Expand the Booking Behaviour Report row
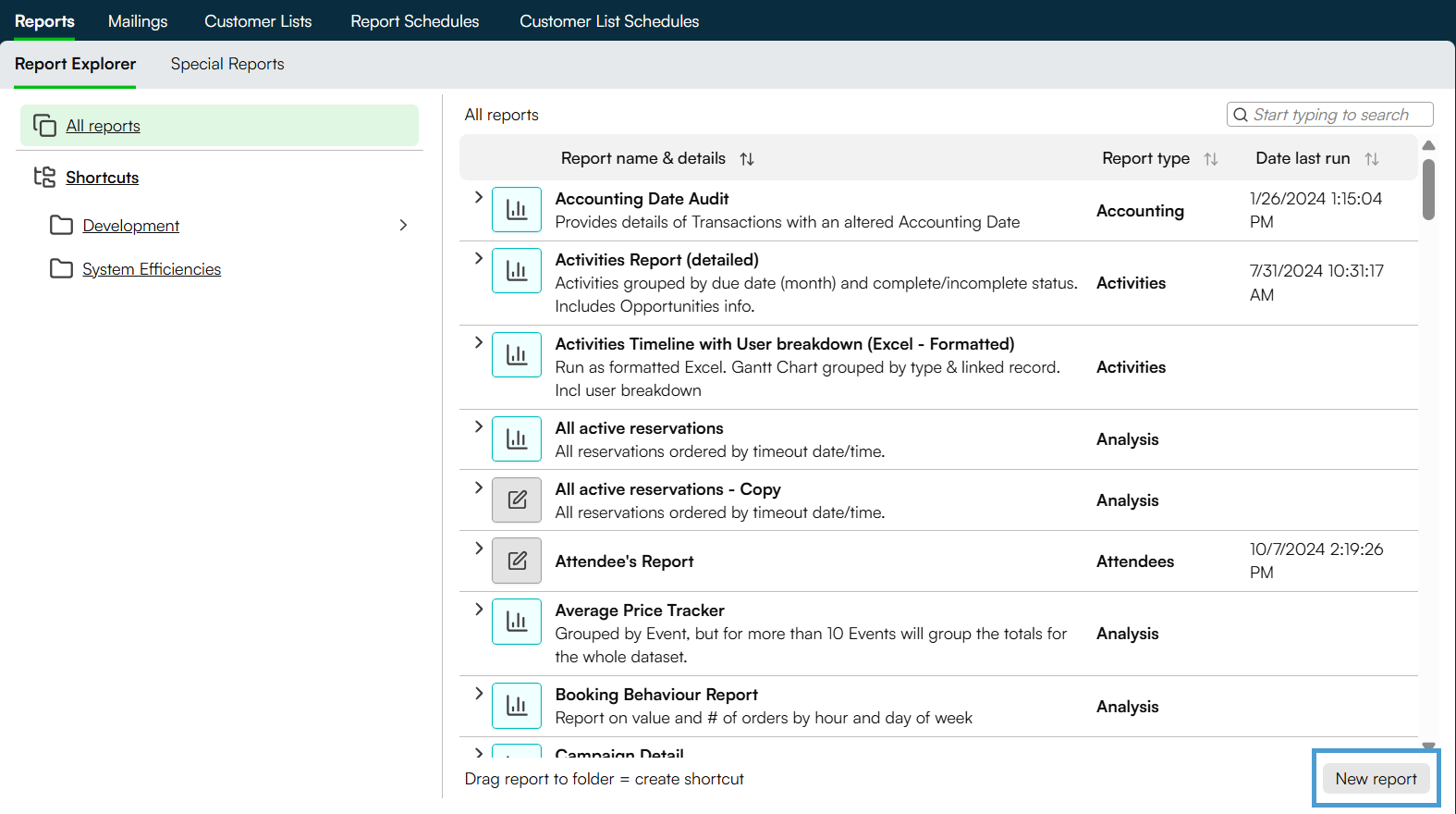This screenshot has height=814, width=1456. (478, 693)
